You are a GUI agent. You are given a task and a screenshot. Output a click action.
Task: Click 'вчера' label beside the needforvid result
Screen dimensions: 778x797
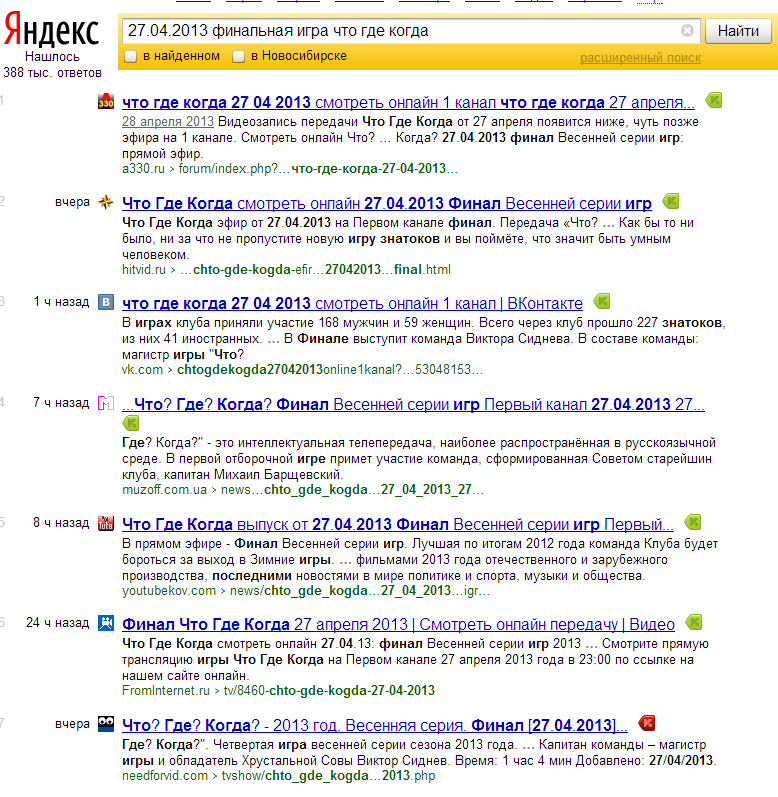[x=72, y=724]
